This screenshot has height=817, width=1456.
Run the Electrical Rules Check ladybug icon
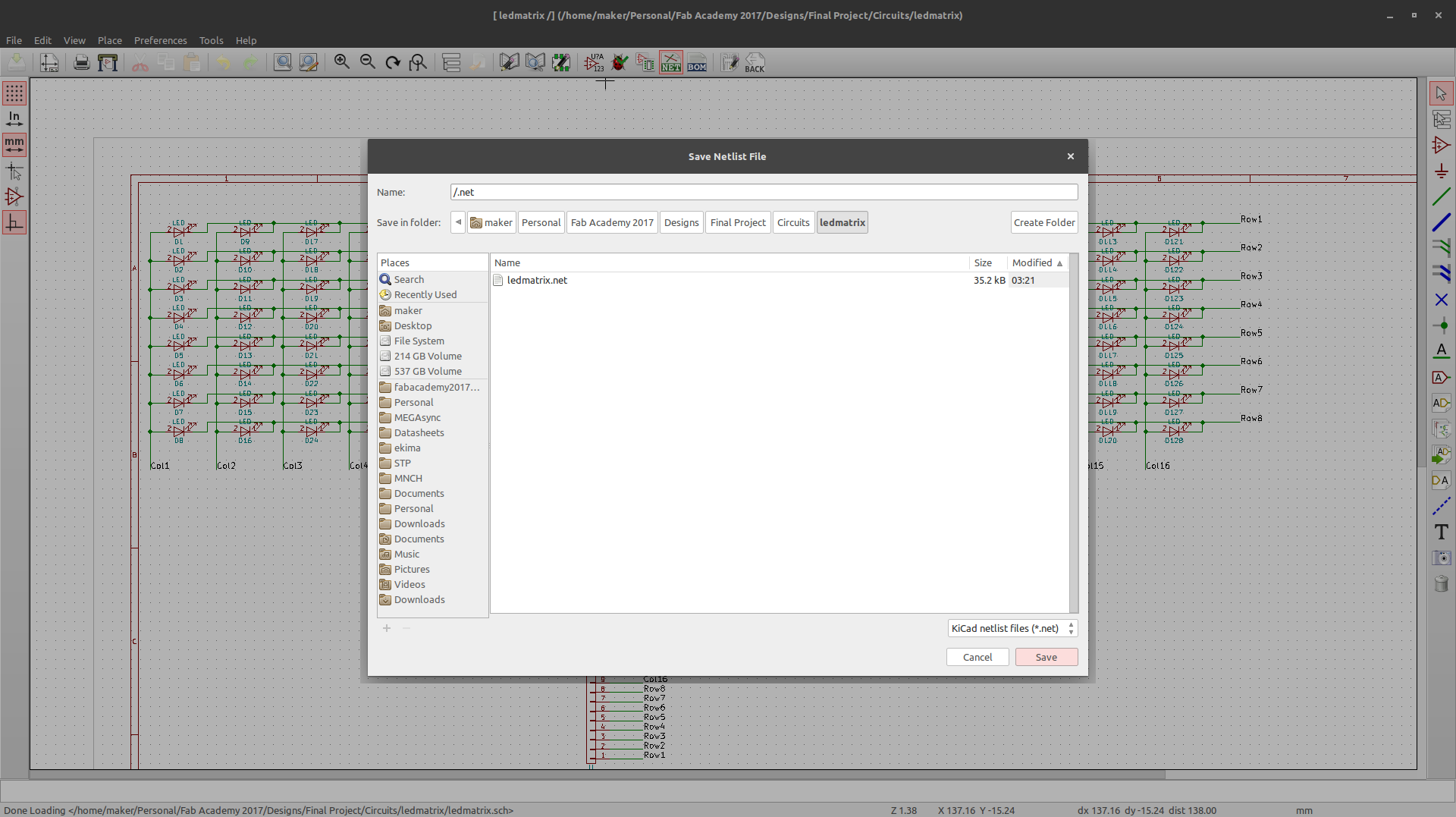[620, 62]
